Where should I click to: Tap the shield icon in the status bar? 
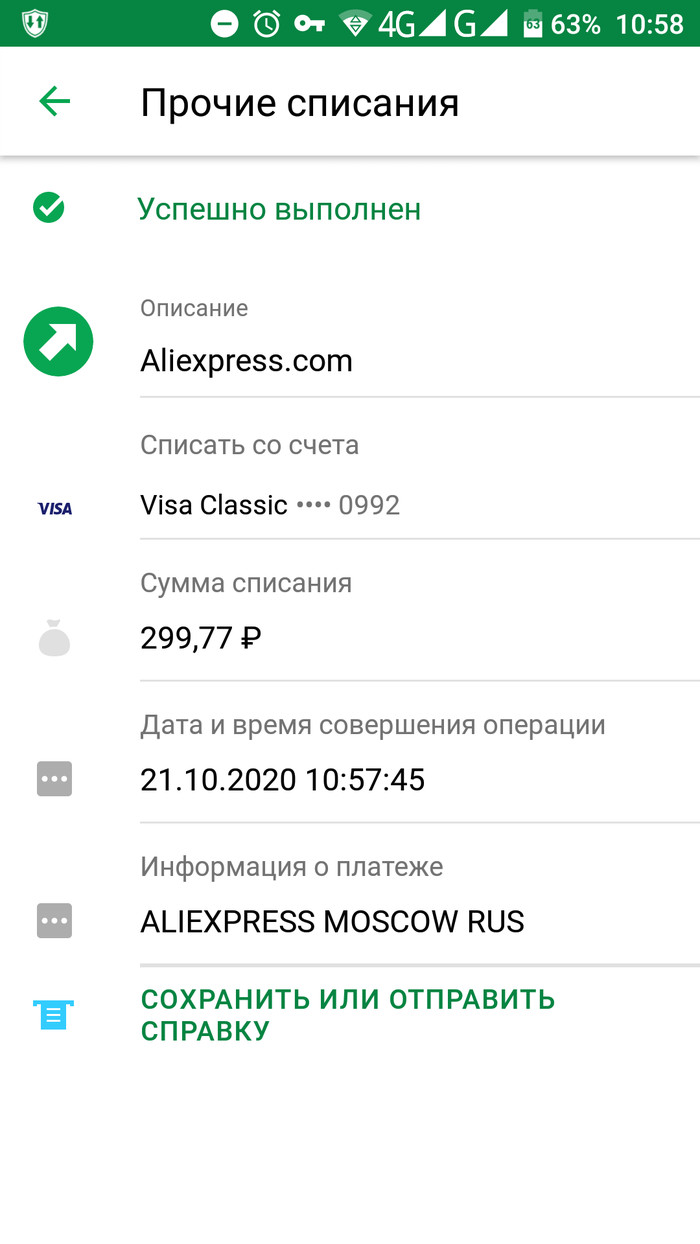(x=35, y=23)
